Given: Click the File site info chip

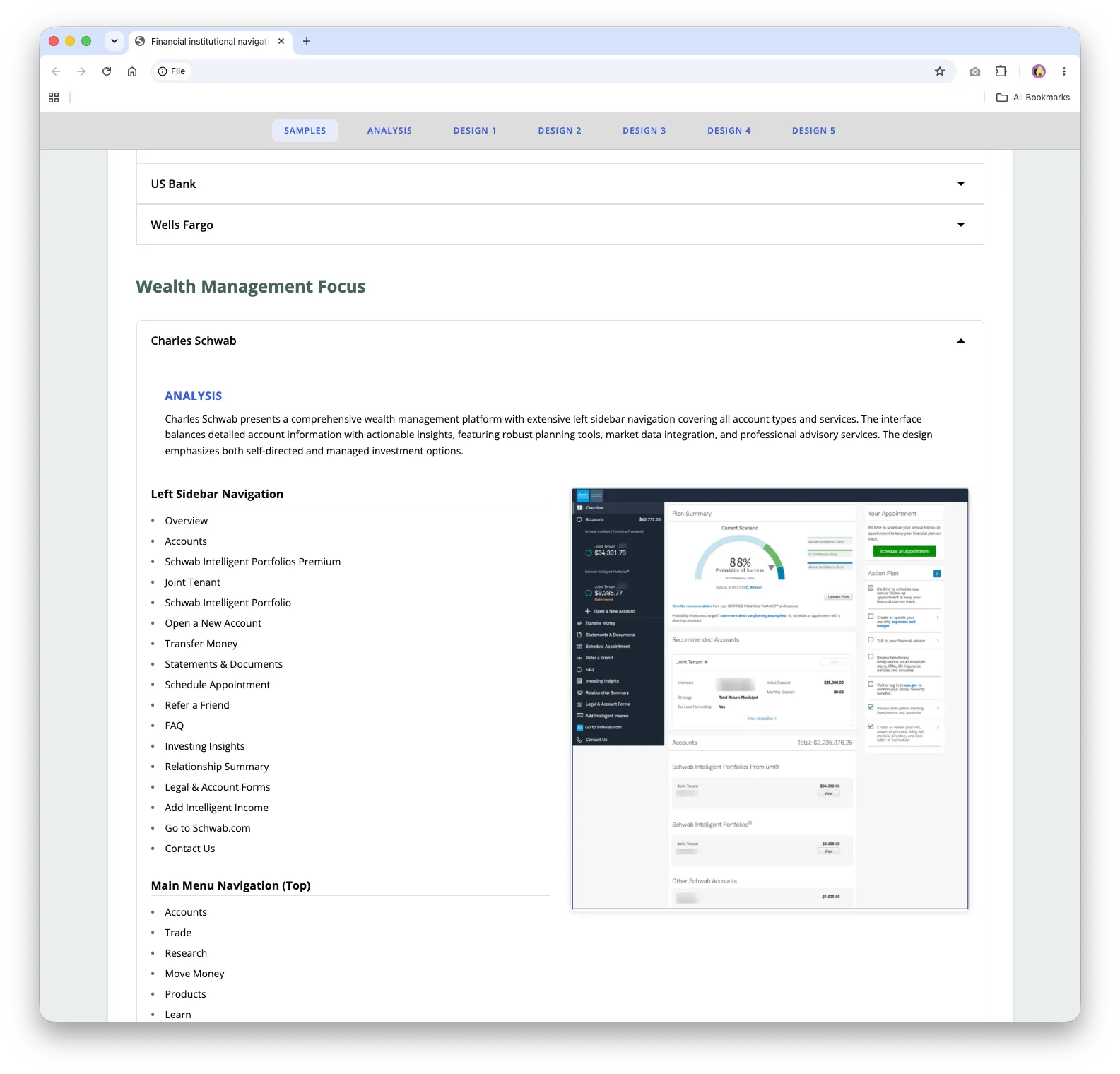Looking at the screenshot, I should 172,71.
